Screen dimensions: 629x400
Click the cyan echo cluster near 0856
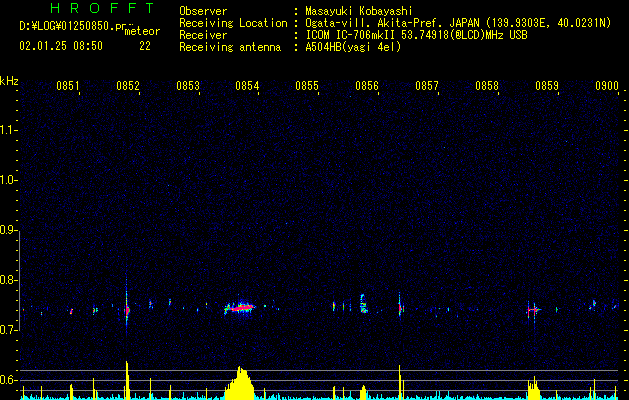pos(363,304)
